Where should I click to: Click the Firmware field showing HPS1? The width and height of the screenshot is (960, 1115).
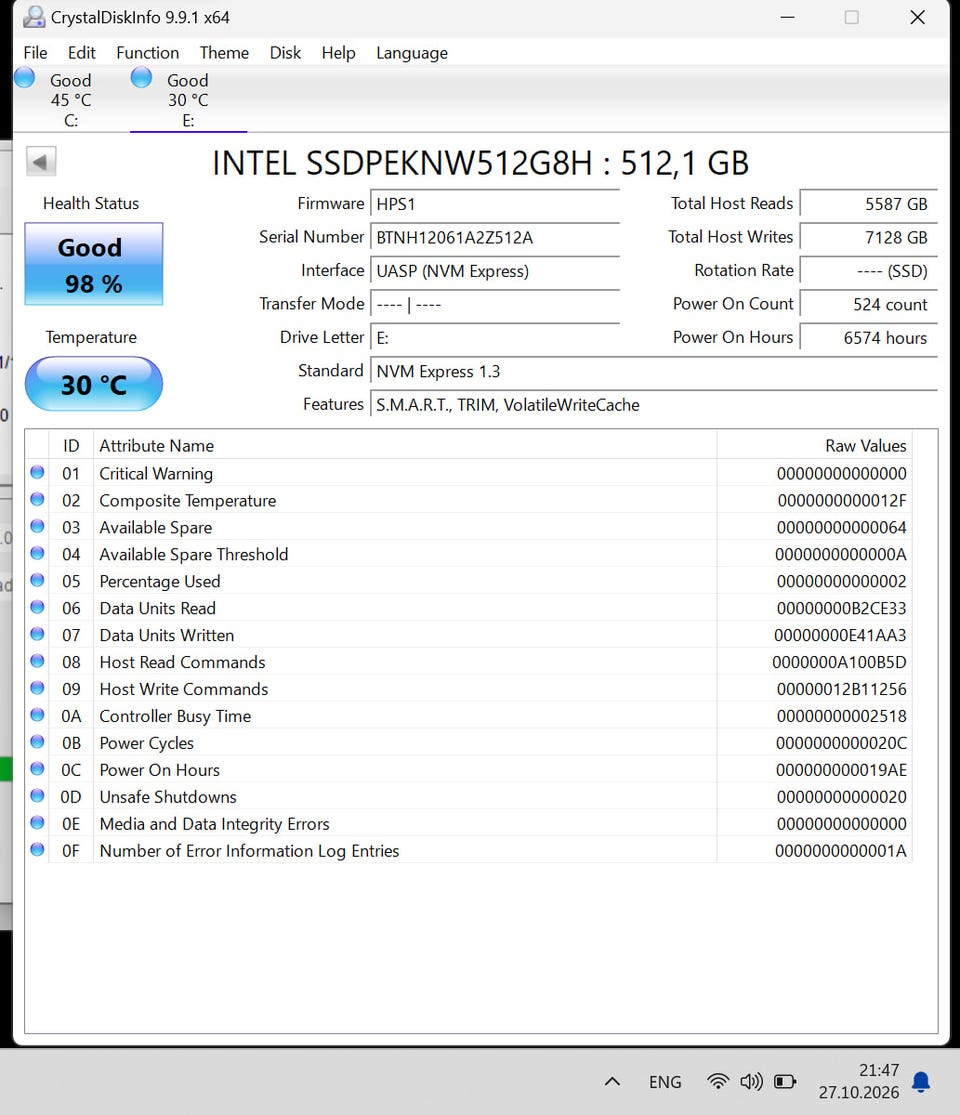pyautogui.click(x=495, y=204)
